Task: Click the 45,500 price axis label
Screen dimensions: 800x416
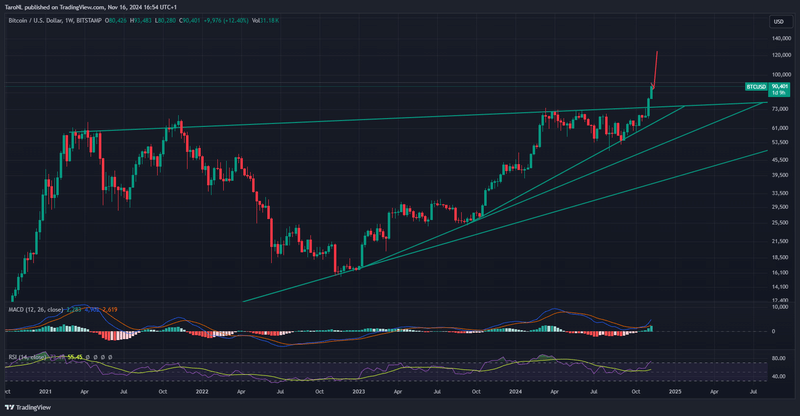Action: [x=781, y=160]
